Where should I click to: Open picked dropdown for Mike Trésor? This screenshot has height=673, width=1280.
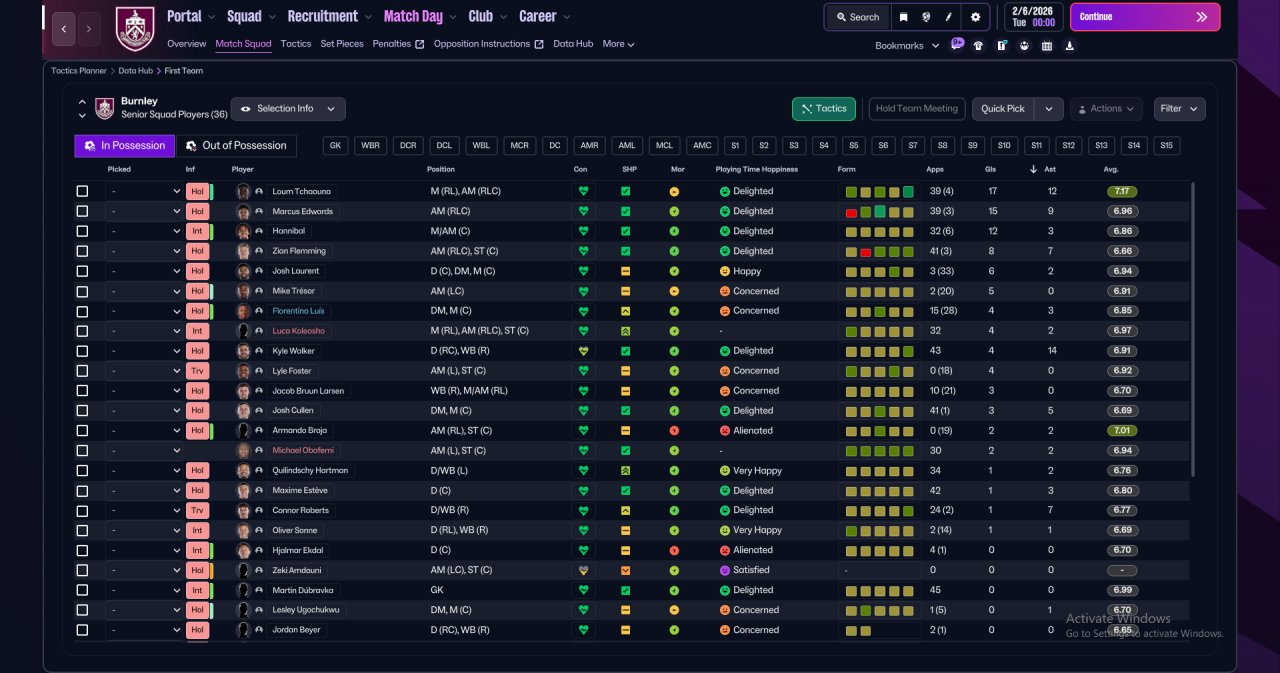pyautogui.click(x=145, y=291)
